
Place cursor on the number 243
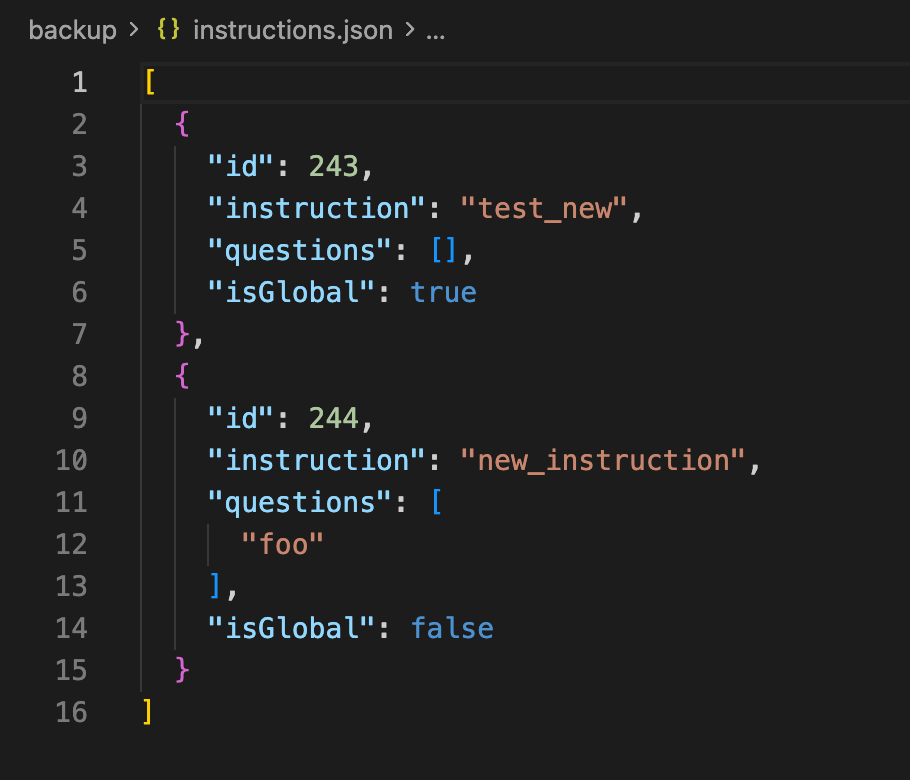point(333,166)
